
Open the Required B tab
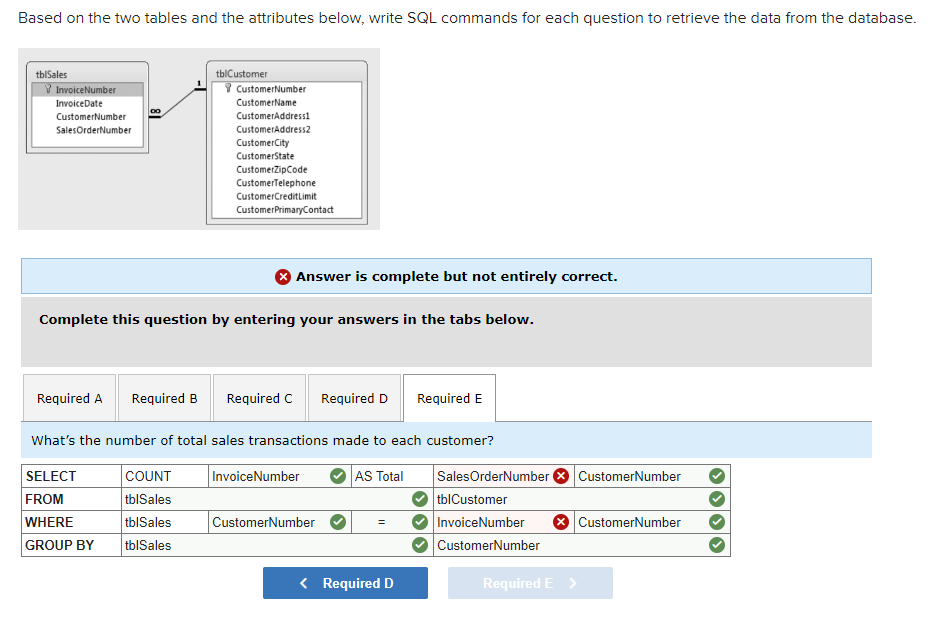pos(164,398)
